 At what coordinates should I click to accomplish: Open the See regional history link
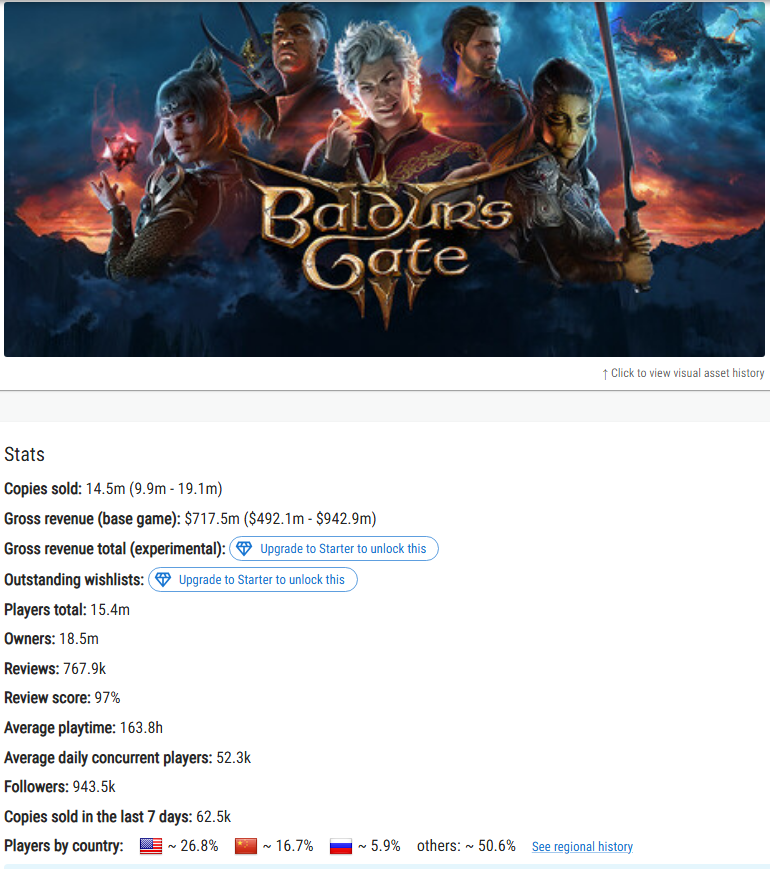pyautogui.click(x=582, y=847)
